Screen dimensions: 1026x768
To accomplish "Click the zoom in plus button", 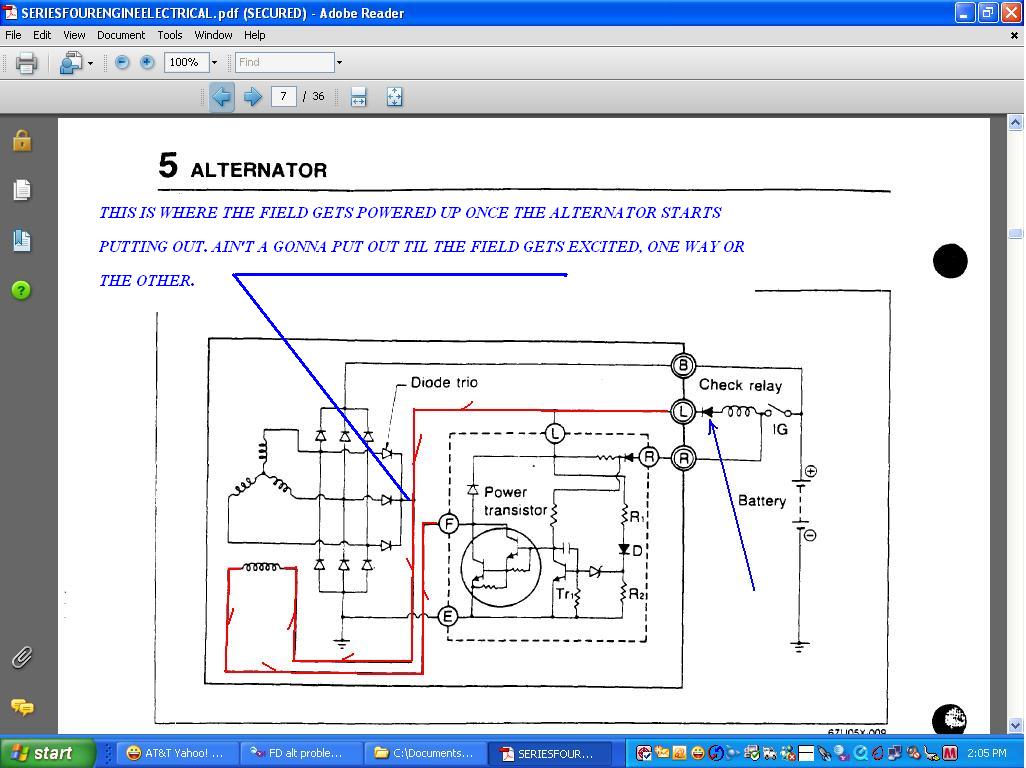I will pos(147,62).
